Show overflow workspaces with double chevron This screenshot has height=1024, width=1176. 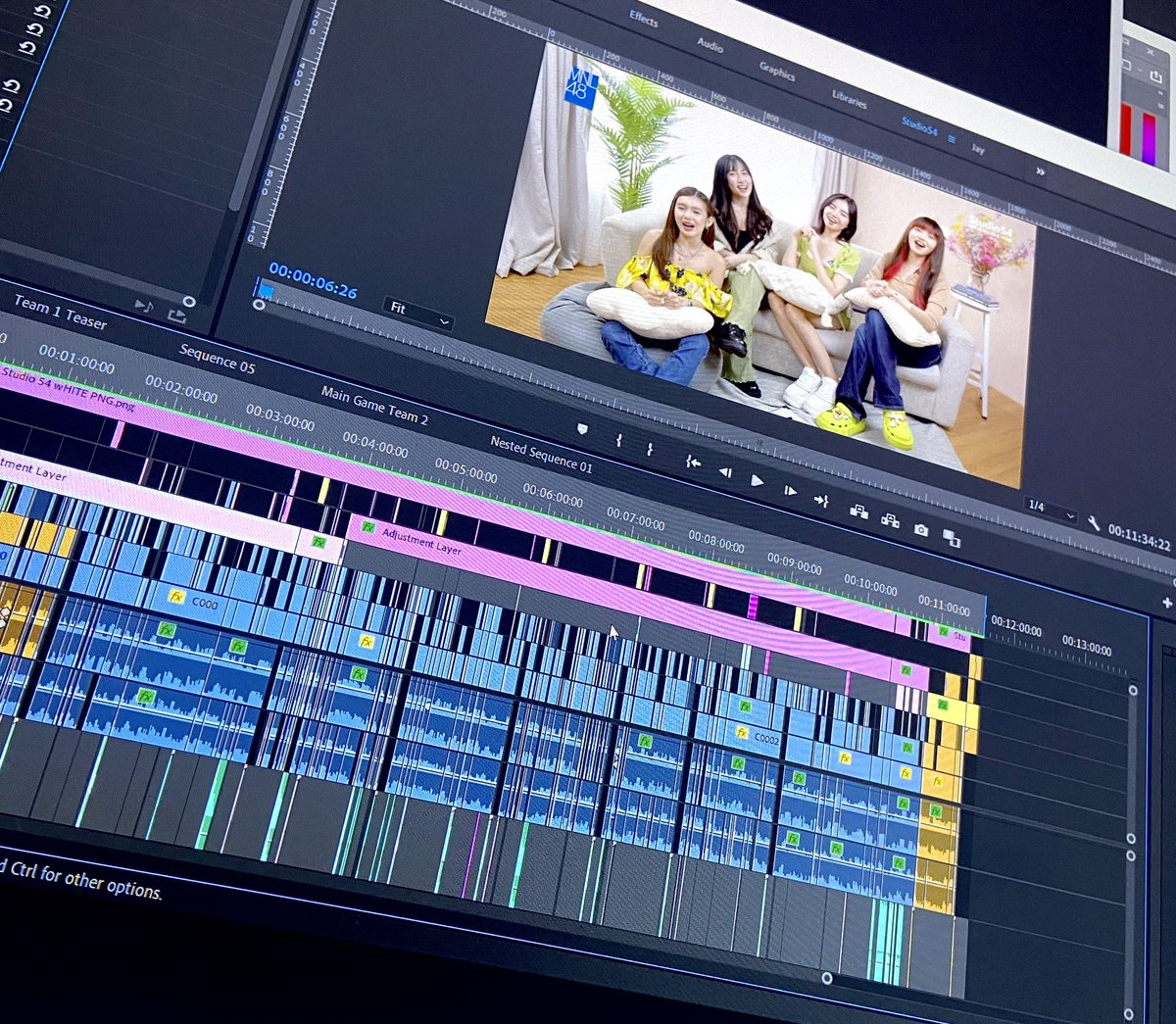click(x=1040, y=171)
